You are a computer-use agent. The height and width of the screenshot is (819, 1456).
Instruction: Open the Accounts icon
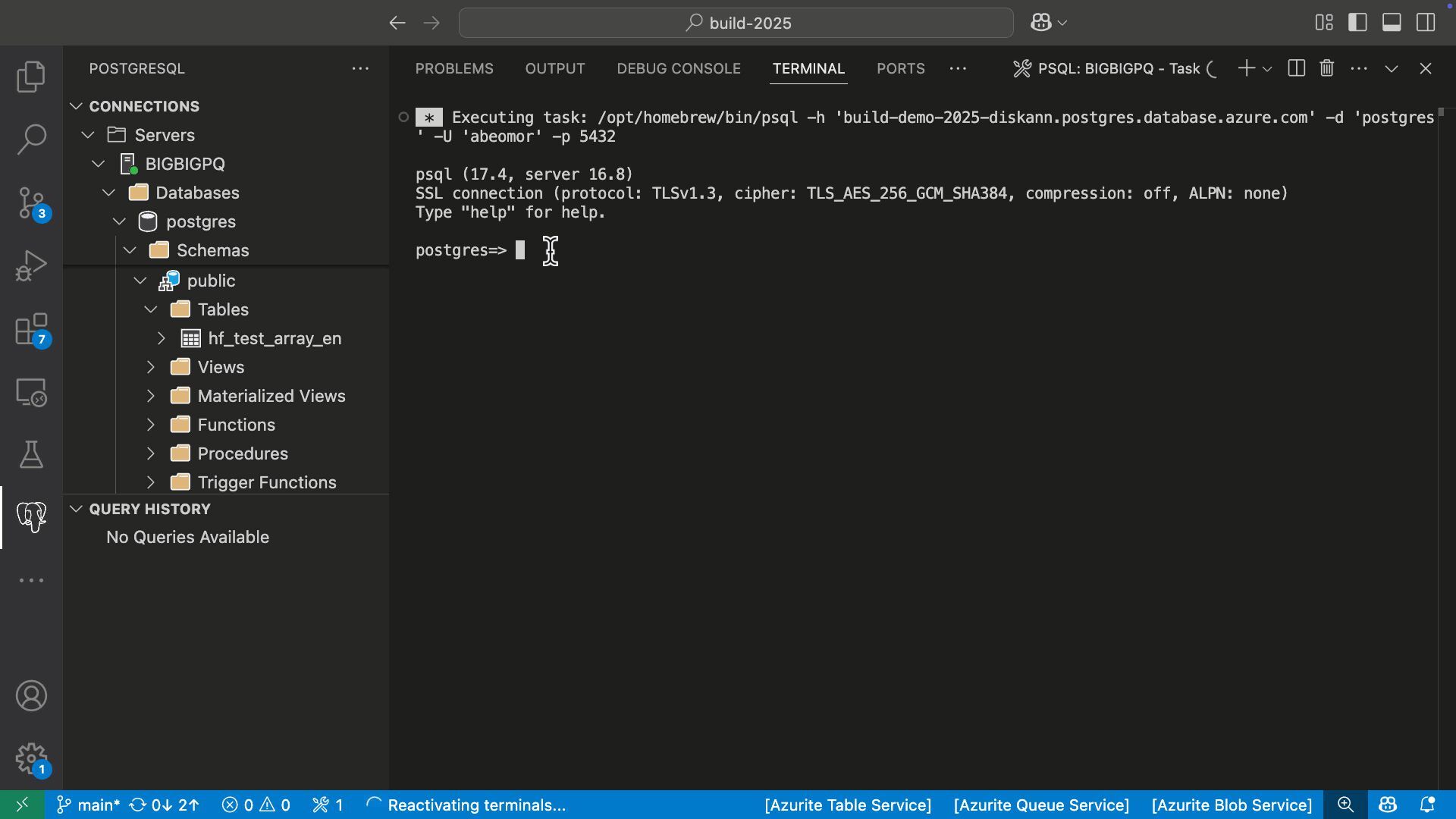[31, 696]
